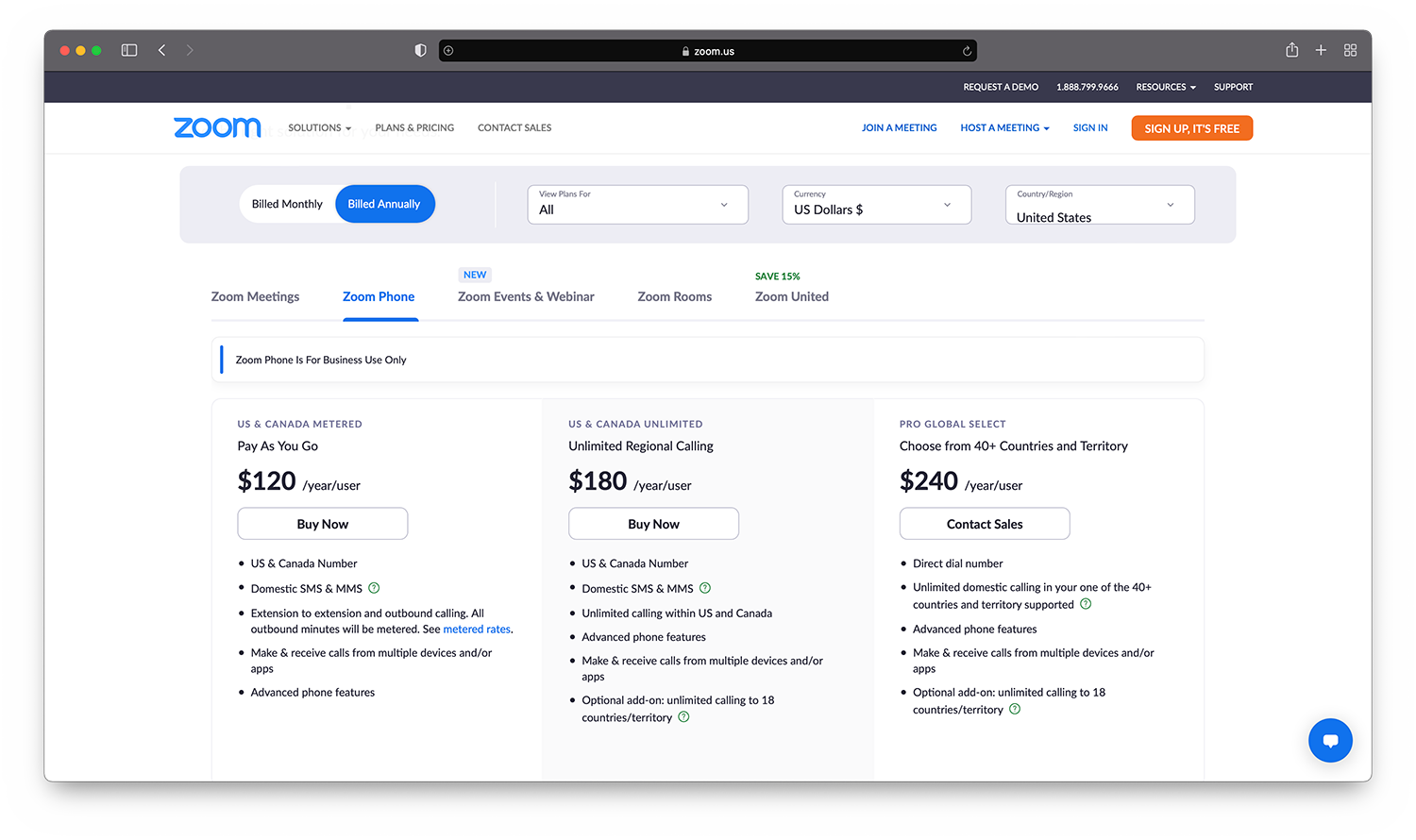Click the Pay As You Go heading

click(x=278, y=445)
